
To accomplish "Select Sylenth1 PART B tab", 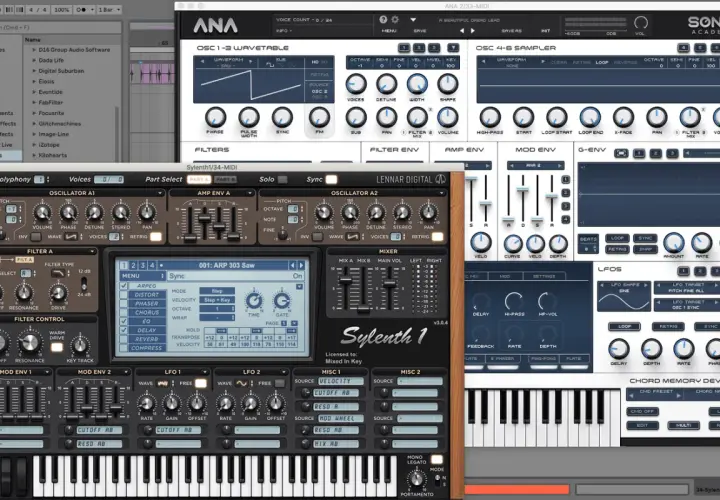I will (225, 180).
